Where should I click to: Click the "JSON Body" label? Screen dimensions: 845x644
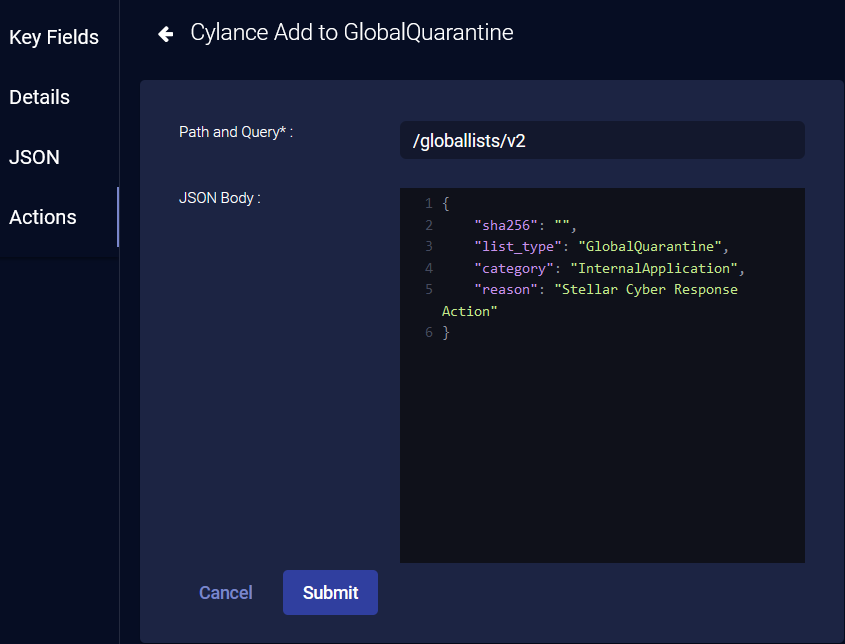[x=219, y=198]
